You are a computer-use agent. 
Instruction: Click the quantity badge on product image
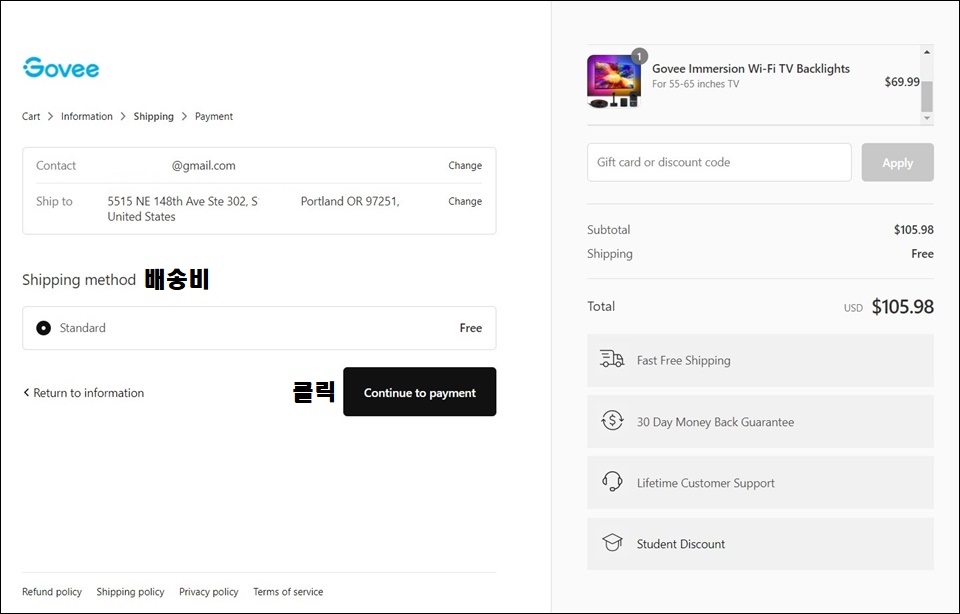click(639, 56)
